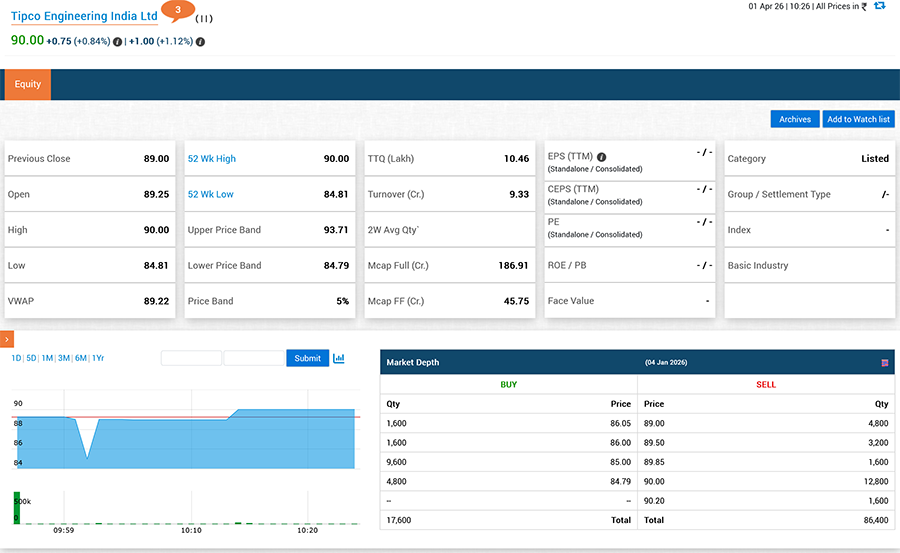Image resolution: width=900 pixels, height=553 pixels.
Task: Click the SELL column header
Action: pyautogui.click(x=766, y=385)
